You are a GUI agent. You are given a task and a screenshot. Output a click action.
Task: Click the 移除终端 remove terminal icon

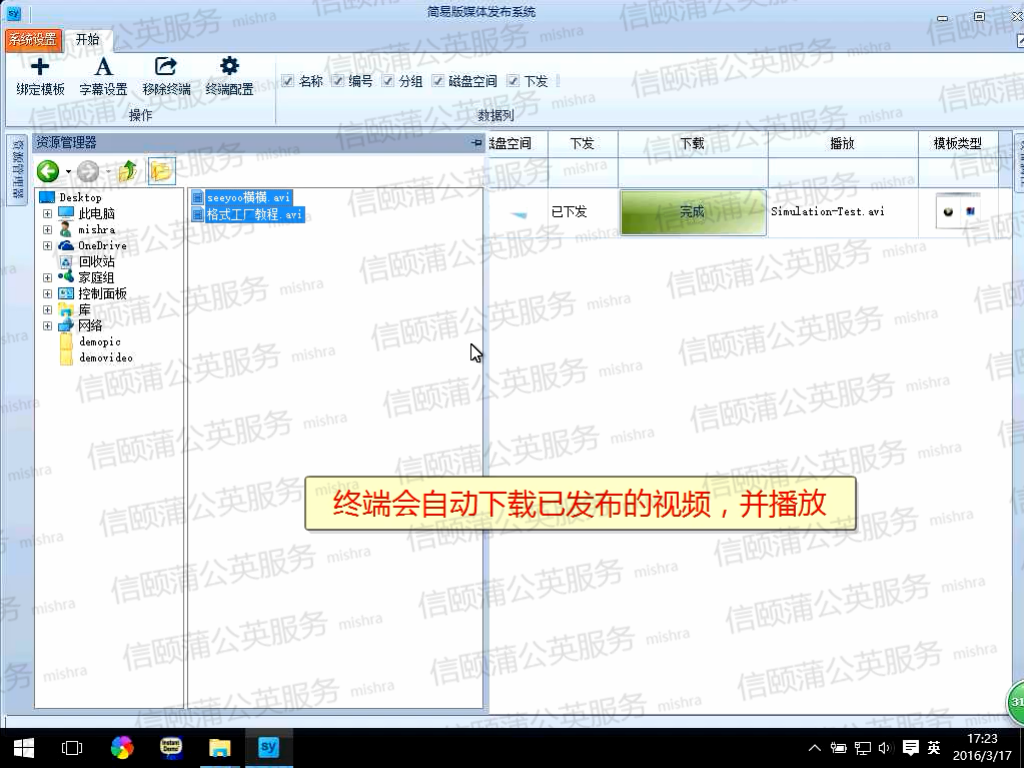[x=166, y=68]
